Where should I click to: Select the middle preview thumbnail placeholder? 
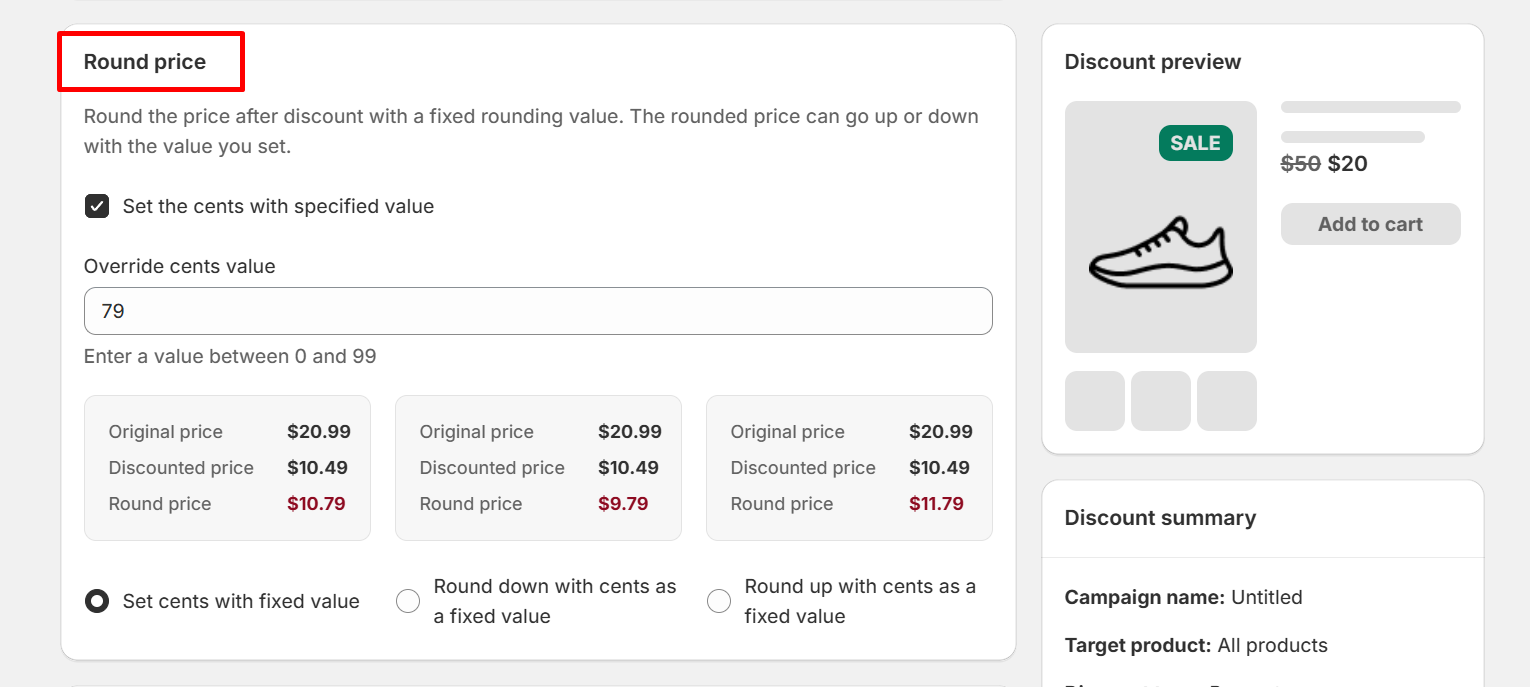click(x=1160, y=401)
